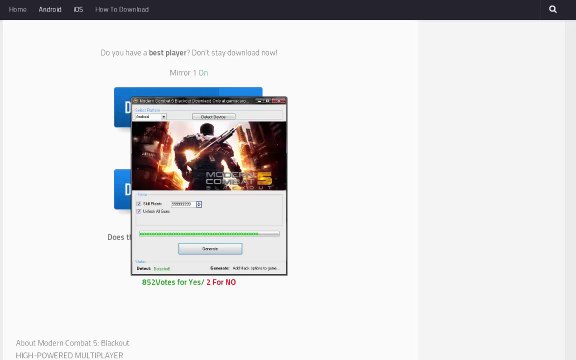Click the Modern Combat 5 banner image

[x=209, y=156]
